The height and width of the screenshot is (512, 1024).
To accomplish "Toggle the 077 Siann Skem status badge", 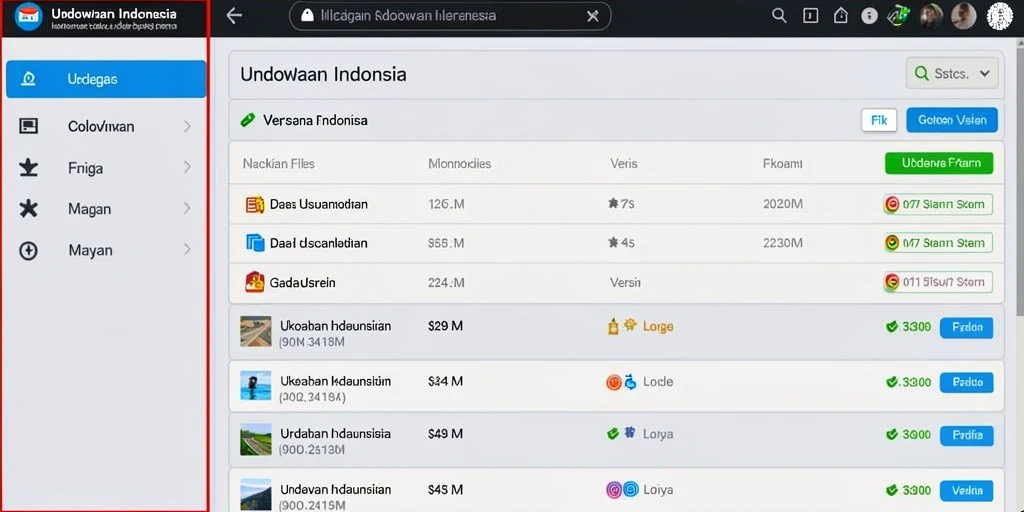I will tap(937, 204).
